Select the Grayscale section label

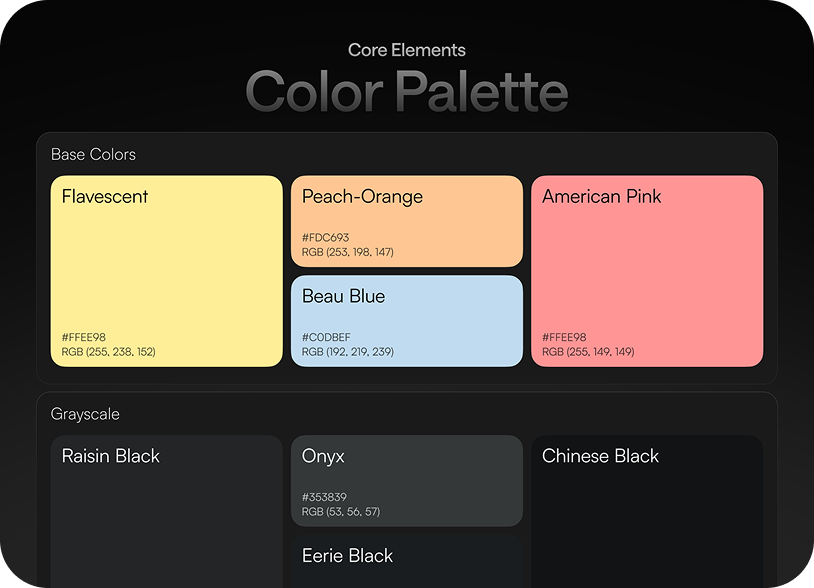coord(85,414)
